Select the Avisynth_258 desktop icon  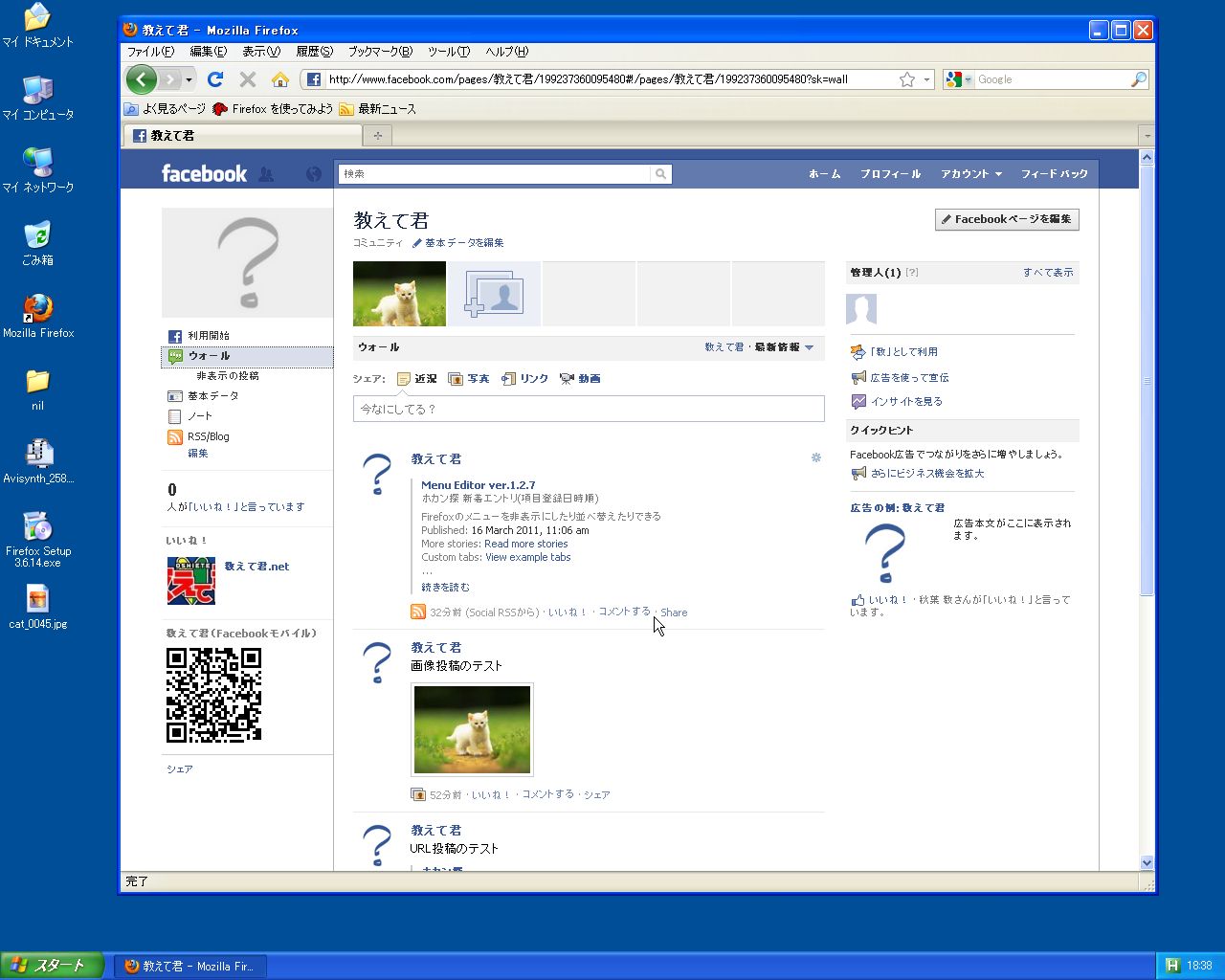click(x=37, y=461)
